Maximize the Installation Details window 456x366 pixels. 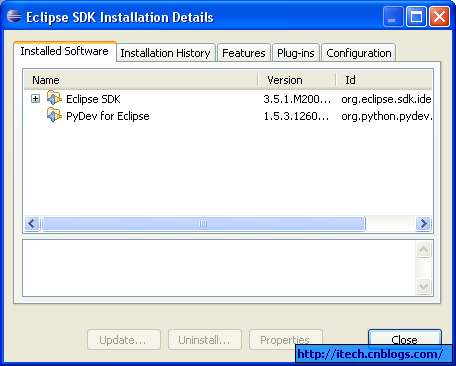[x=416, y=16]
